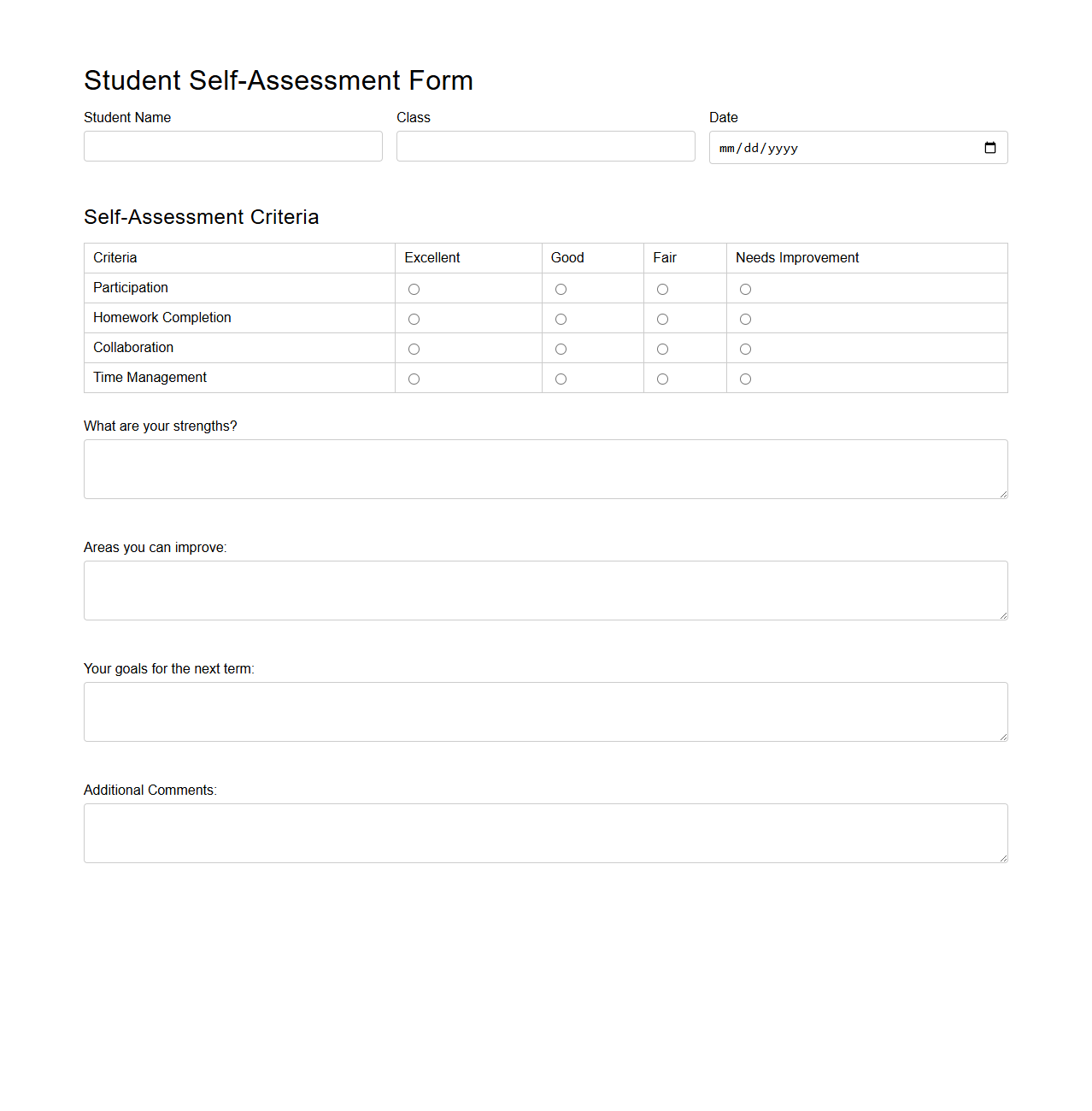Mark Fair for Homework Completion

662,319
